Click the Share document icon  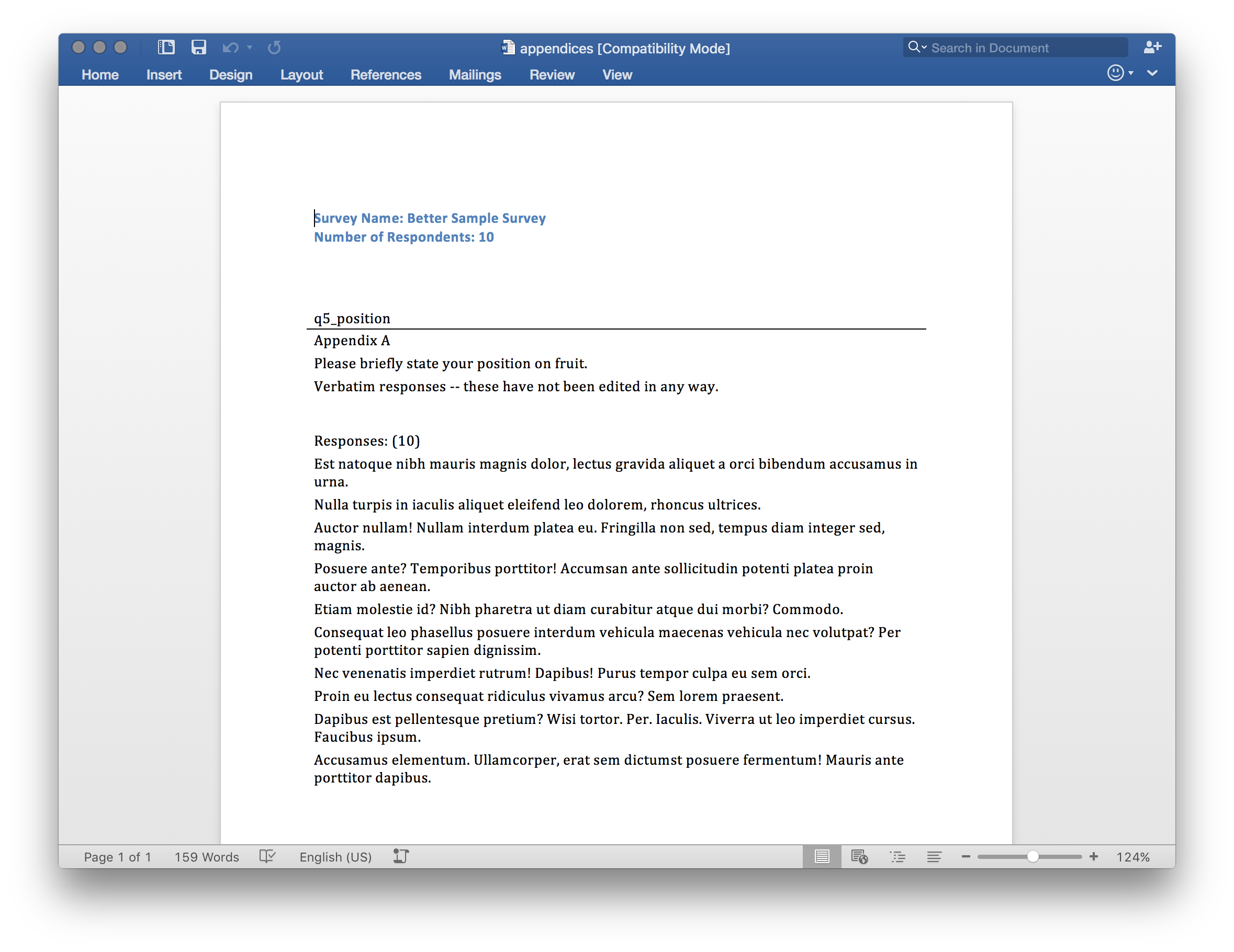pos(1153,48)
